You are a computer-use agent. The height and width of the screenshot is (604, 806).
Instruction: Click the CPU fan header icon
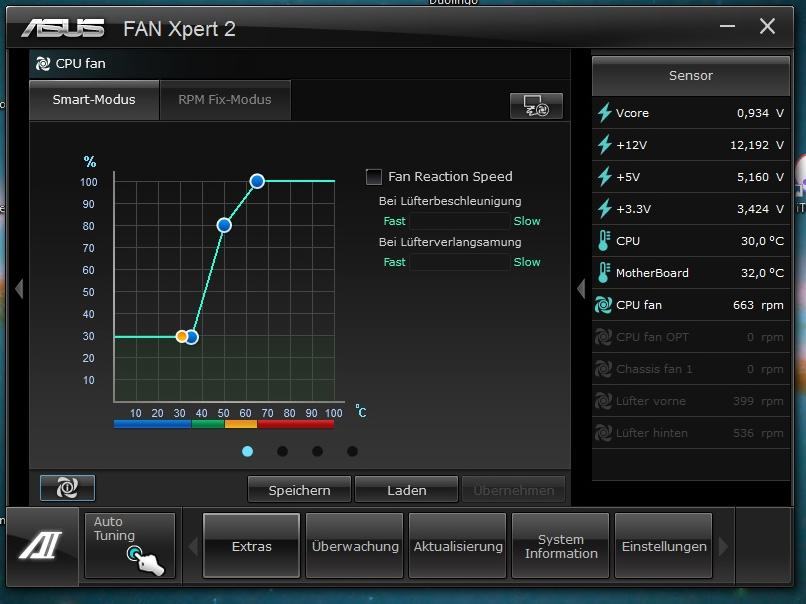tap(43, 64)
